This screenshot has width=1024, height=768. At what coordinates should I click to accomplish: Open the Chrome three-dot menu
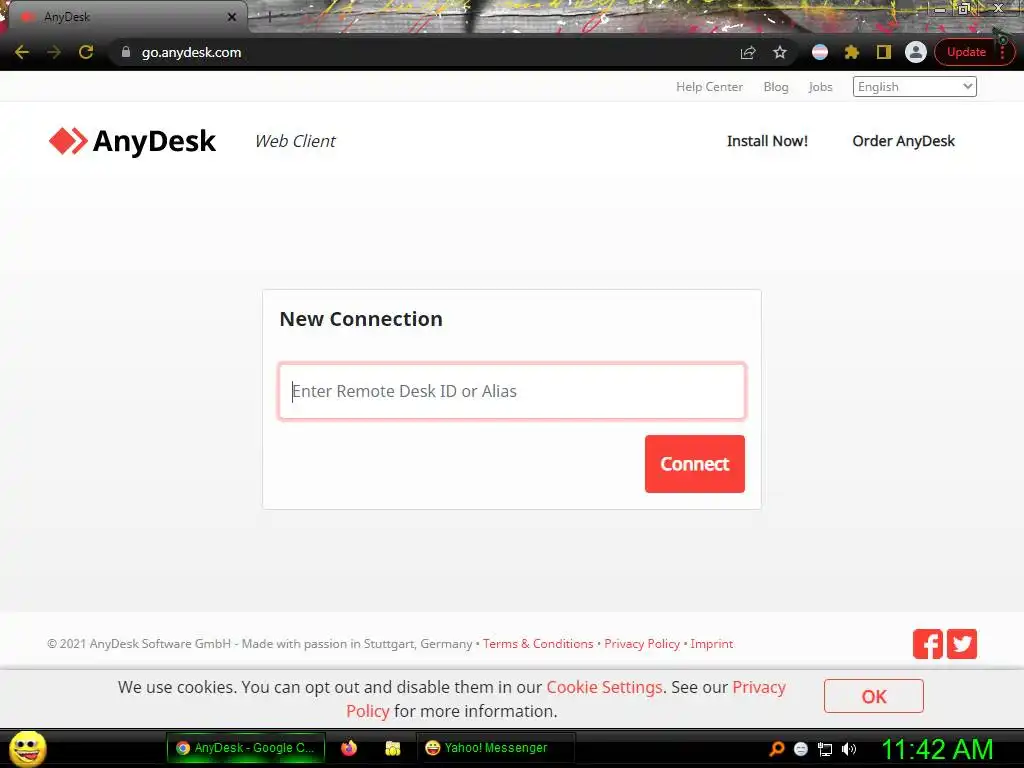pyautogui.click(x=1003, y=52)
